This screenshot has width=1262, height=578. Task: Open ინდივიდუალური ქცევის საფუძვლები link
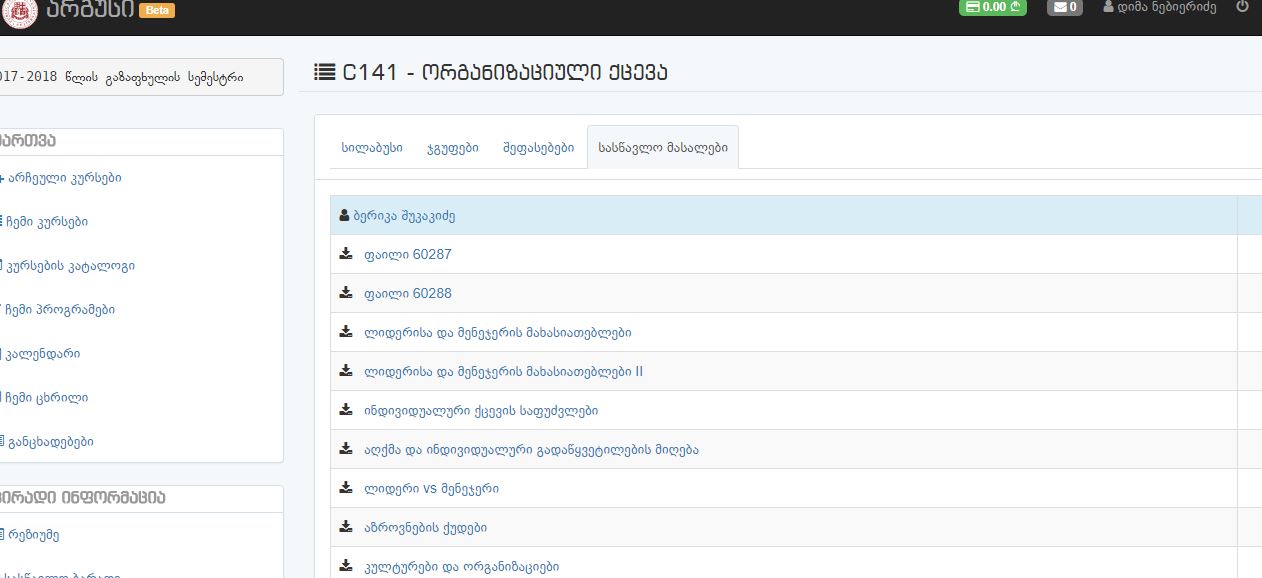[481, 410]
